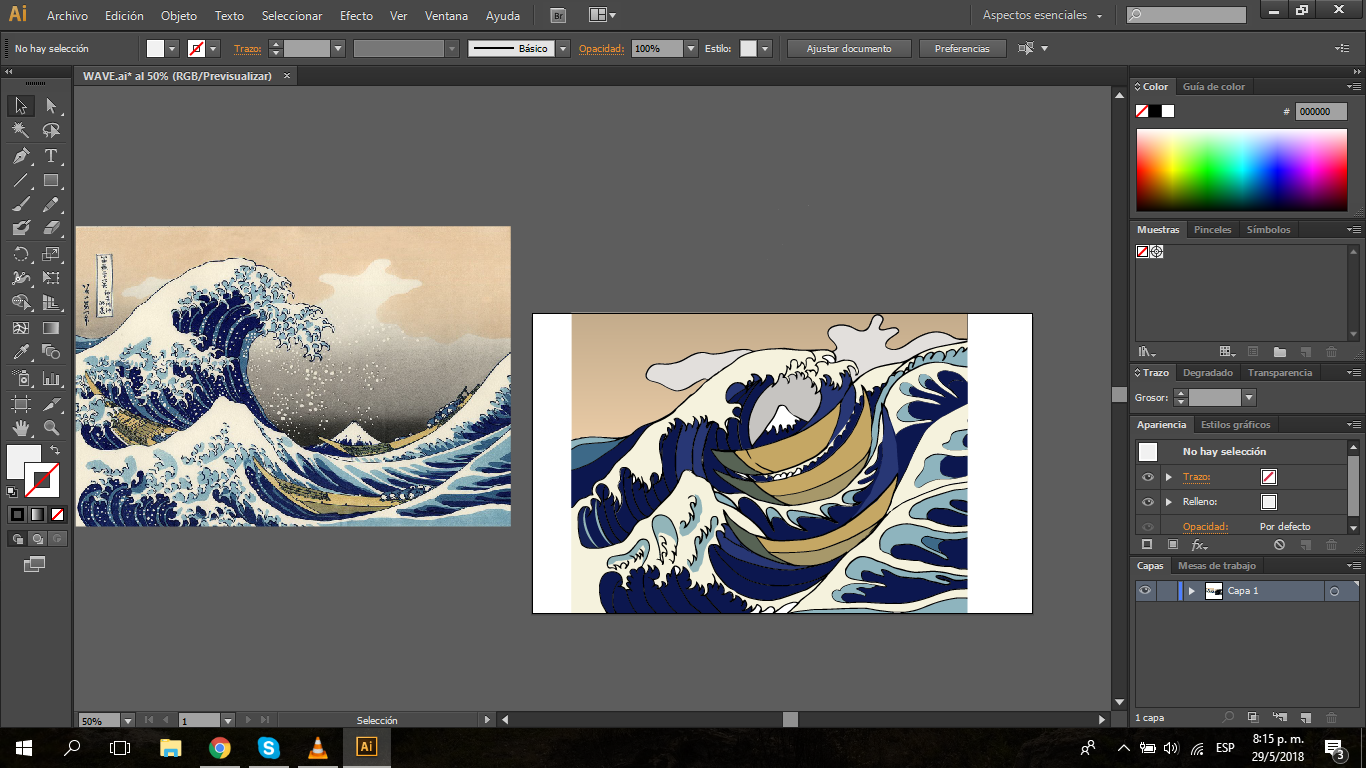The height and width of the screenshot is (768, 1366).
Task: Click the Ajustar documento button
Action: pos(849,48)
